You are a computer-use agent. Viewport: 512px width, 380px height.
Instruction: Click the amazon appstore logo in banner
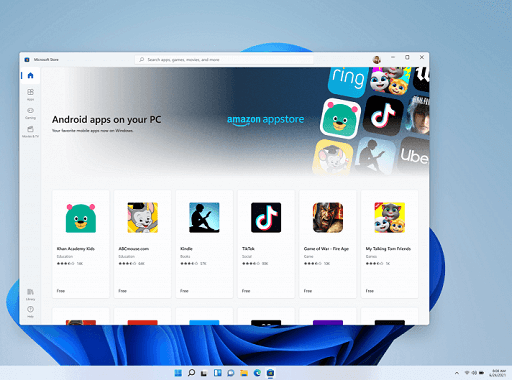pyautogui.click(x=265, y=120)
